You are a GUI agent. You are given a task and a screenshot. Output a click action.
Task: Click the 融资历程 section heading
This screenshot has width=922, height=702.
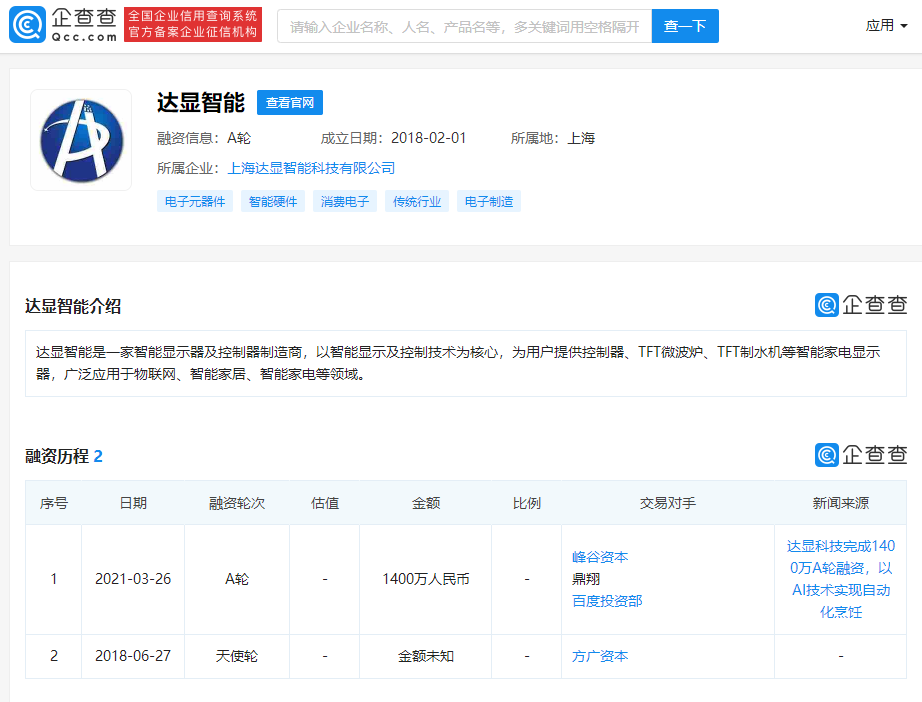[64, 456]
